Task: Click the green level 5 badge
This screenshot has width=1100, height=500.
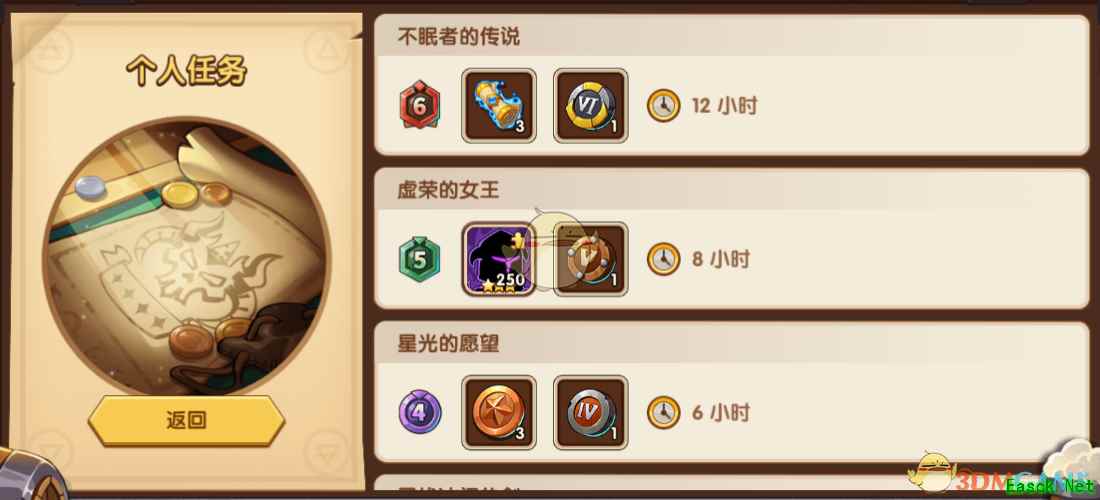Action: click(x=420, y=259)
